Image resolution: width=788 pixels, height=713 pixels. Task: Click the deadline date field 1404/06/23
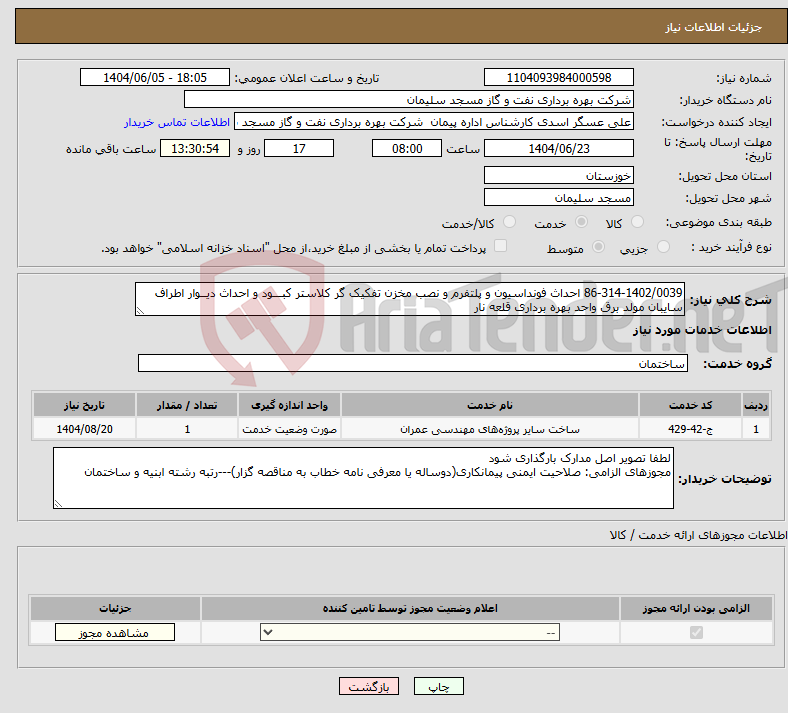[559, 148]
